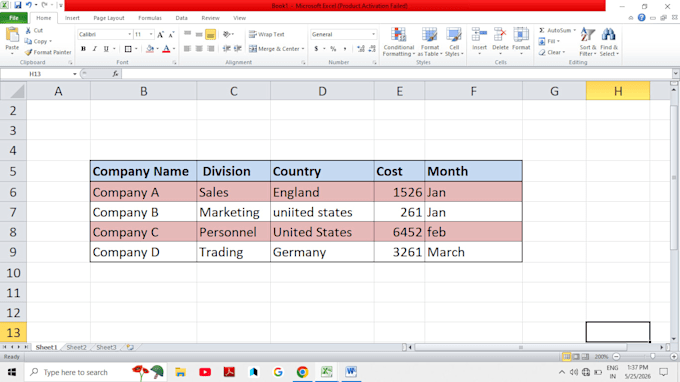
Task: Open the Font dialog launcher
Action: (174, 63)
